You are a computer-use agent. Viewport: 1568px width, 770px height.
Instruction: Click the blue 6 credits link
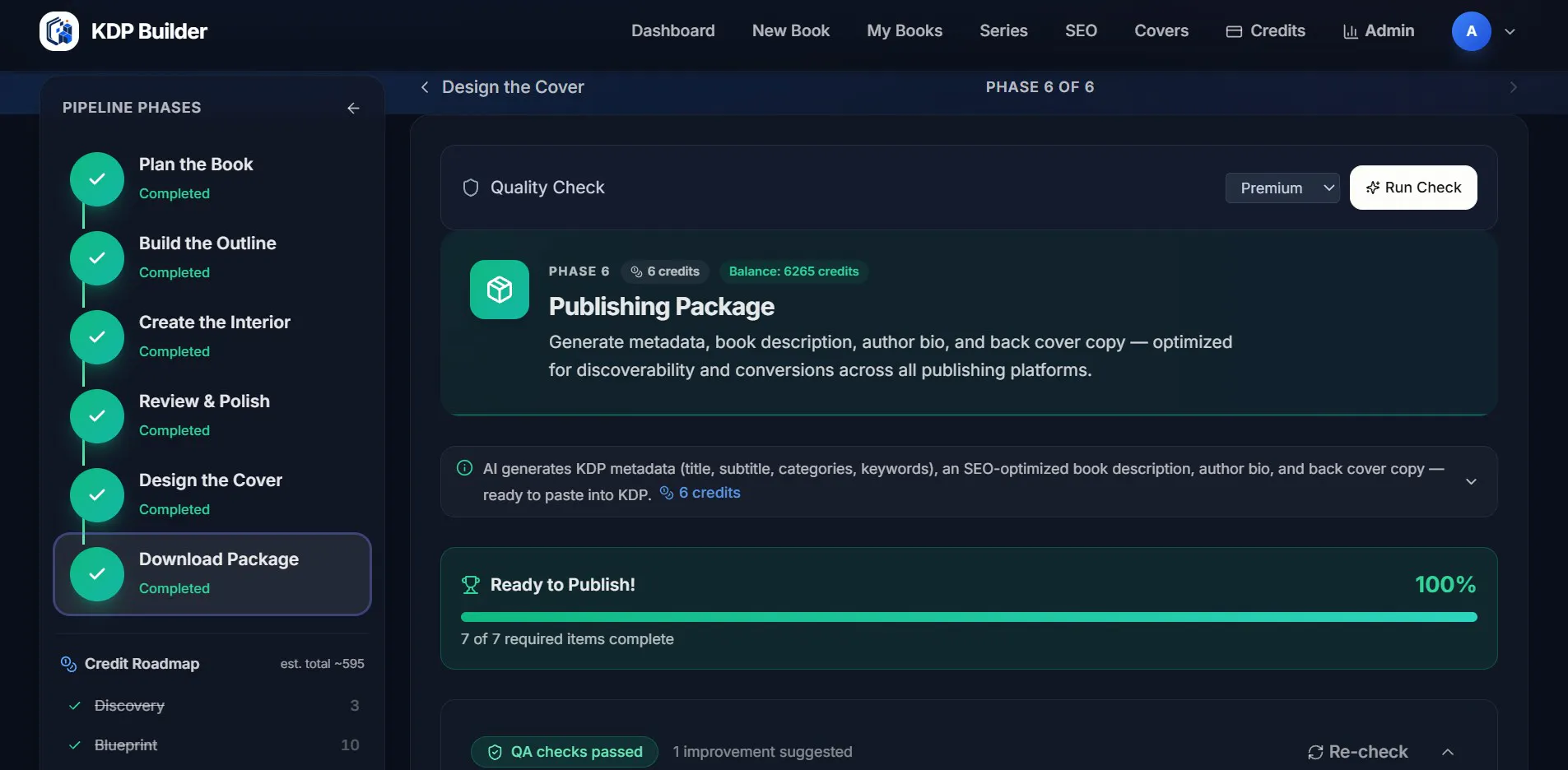(x=700, y=493)
